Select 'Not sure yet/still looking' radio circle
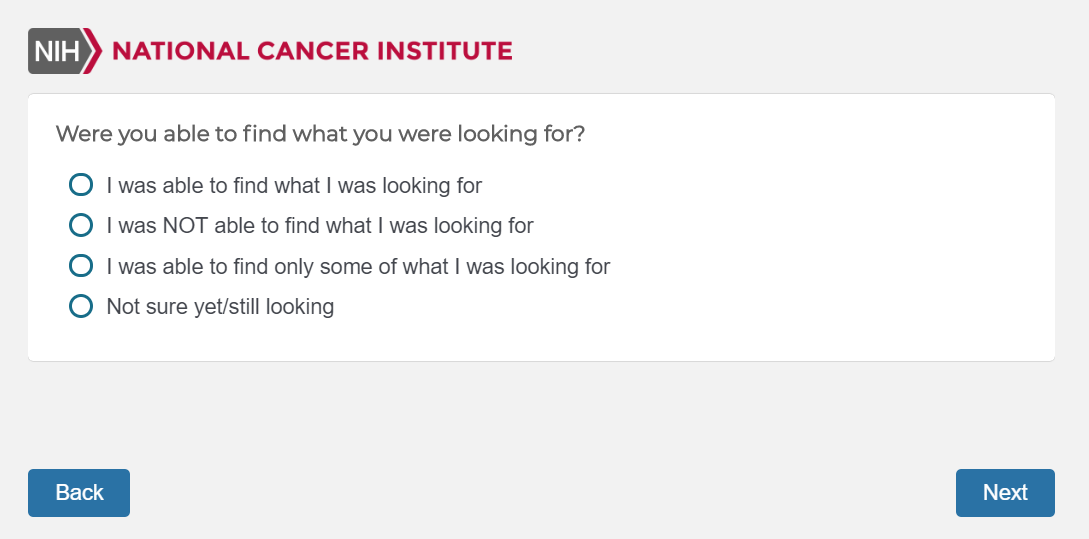The image size is (1089, 539). click(x=80, y=306)
